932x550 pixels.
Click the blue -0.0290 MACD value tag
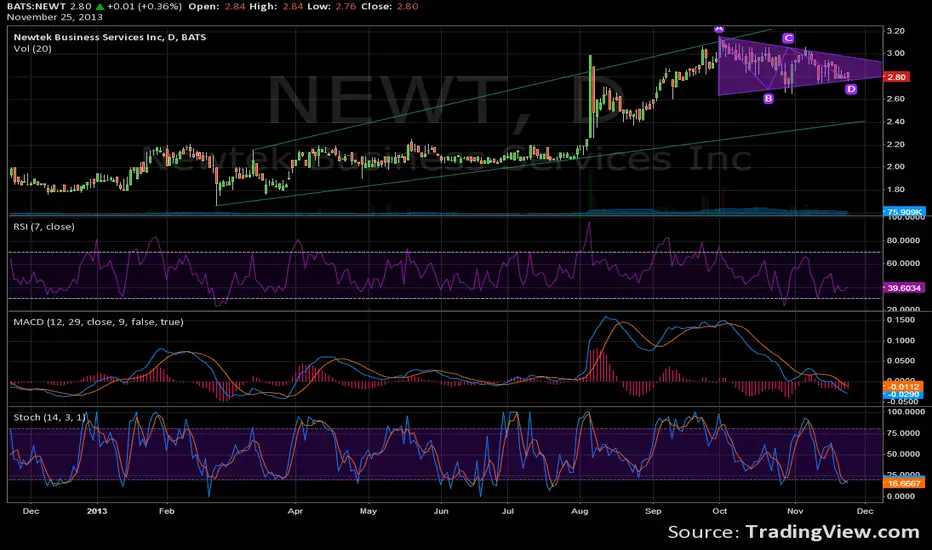point(903,395)
